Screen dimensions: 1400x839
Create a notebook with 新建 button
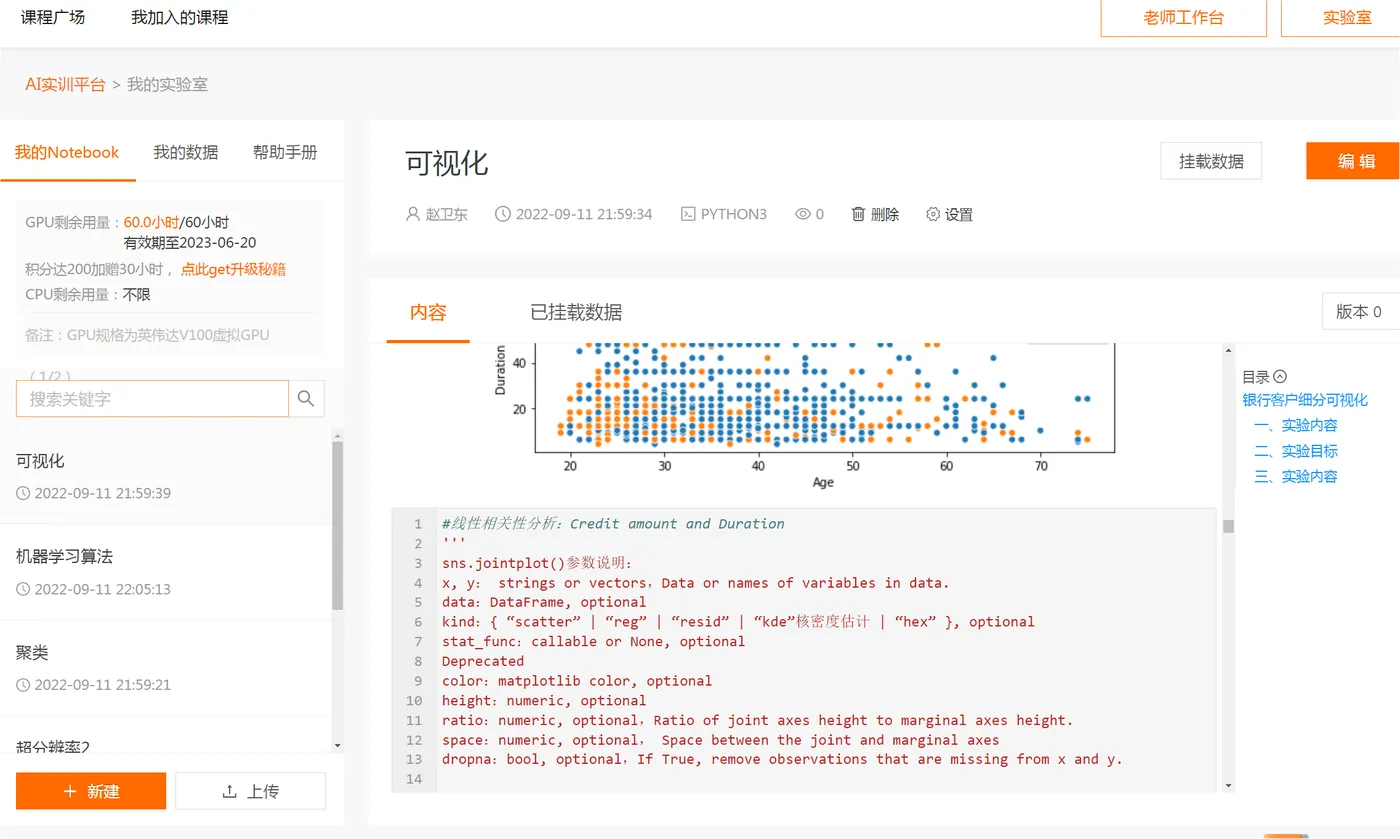(x=91, y=791)
